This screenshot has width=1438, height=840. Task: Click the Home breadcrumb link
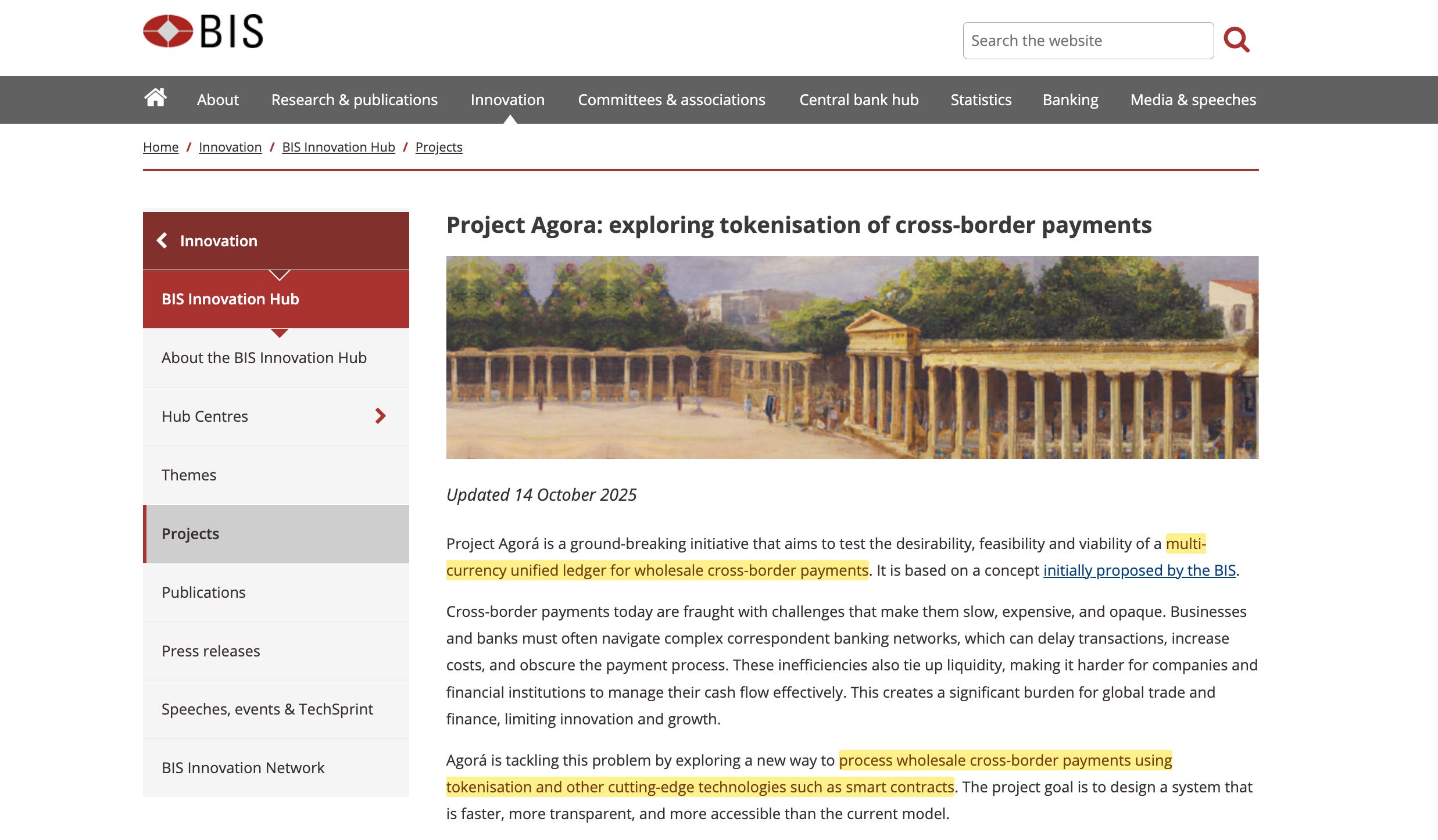point(160,147)
